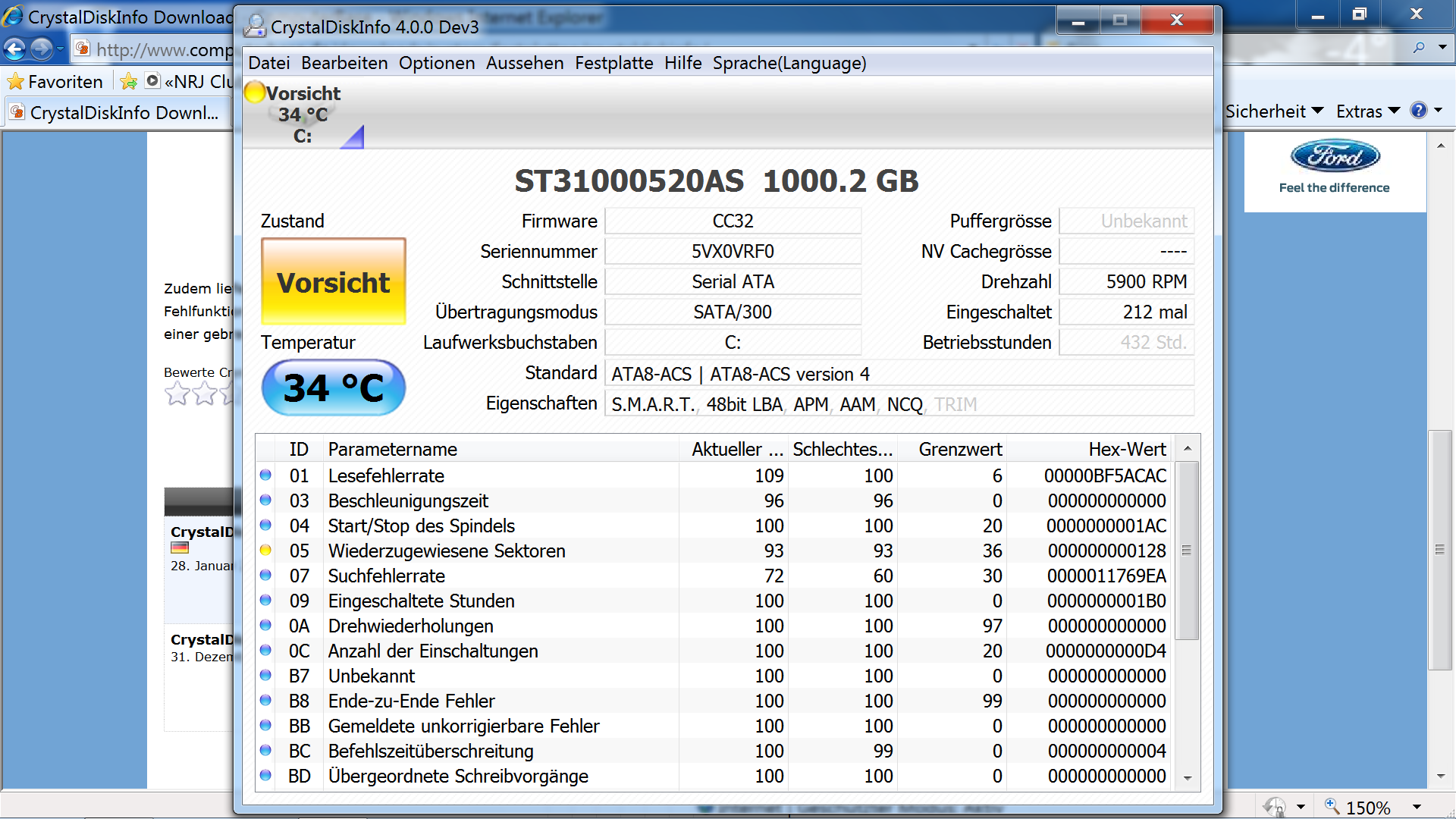
Task: Click the Eingeschaltet value 212 mal
Action: coord(1126,312)
